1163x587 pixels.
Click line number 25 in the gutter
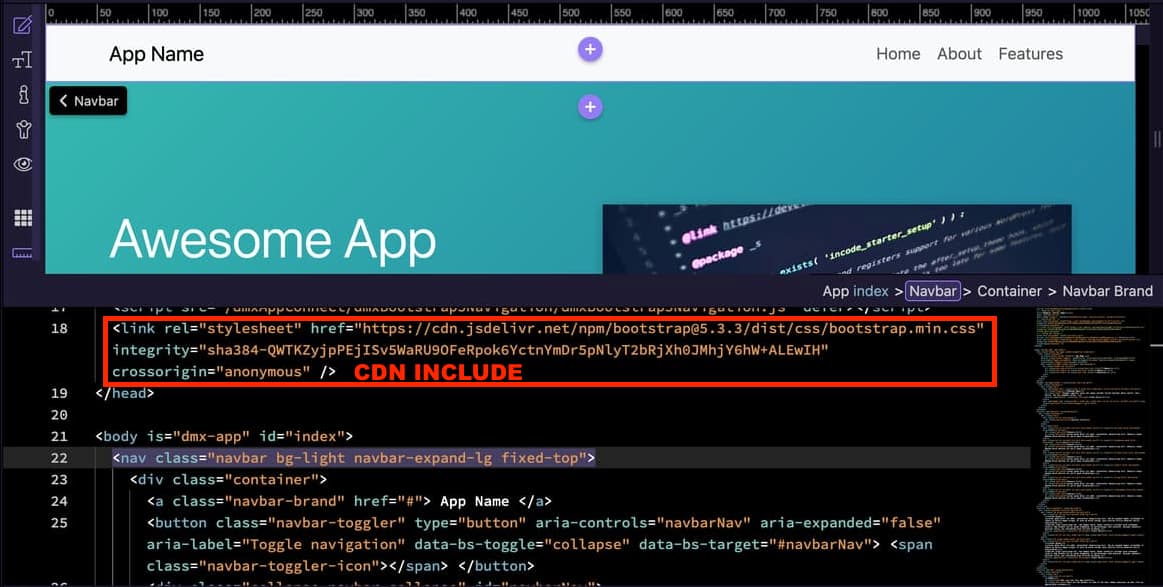pos(59,522)
